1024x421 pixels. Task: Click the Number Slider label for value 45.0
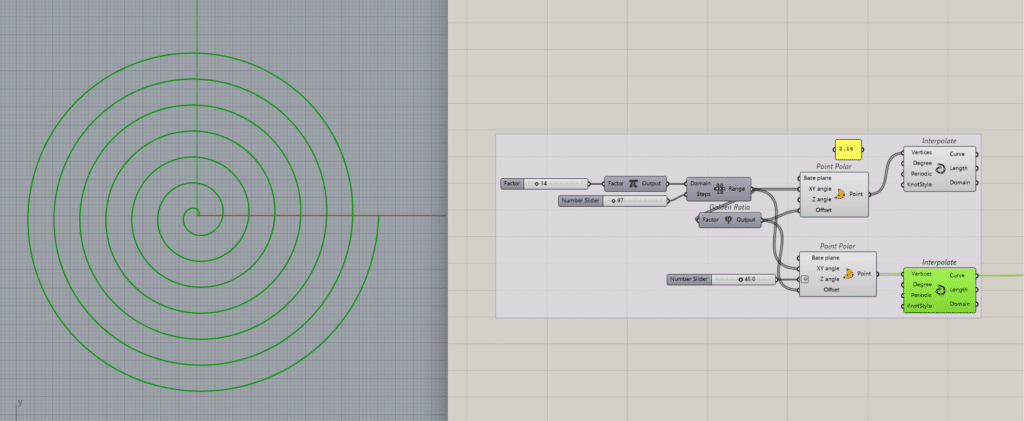click(x=689, y=279)
